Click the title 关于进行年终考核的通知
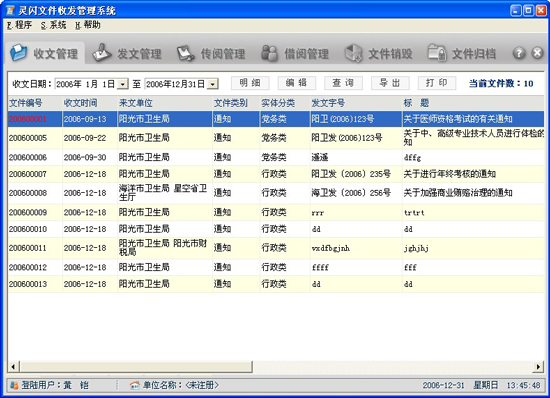This screenshot has height=398, width=550. (450, 174)
